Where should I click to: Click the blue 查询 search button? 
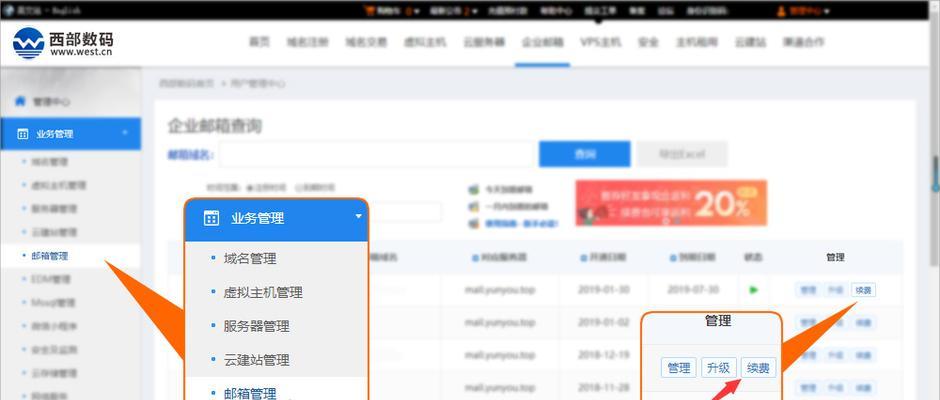585,154
